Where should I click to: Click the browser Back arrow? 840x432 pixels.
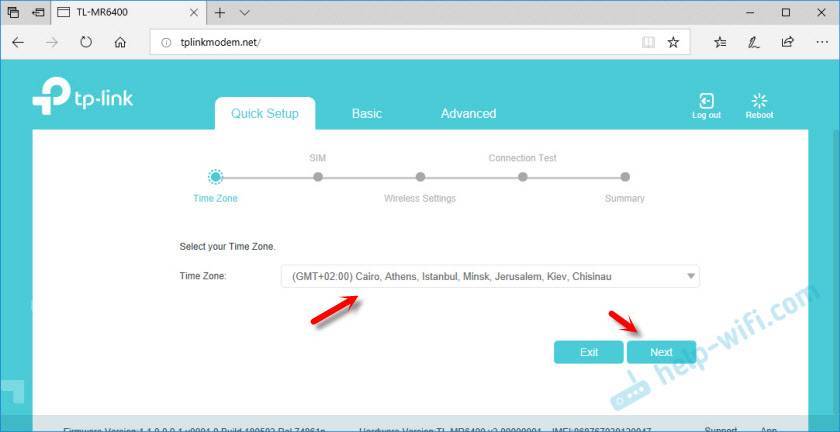coord(18,42)
